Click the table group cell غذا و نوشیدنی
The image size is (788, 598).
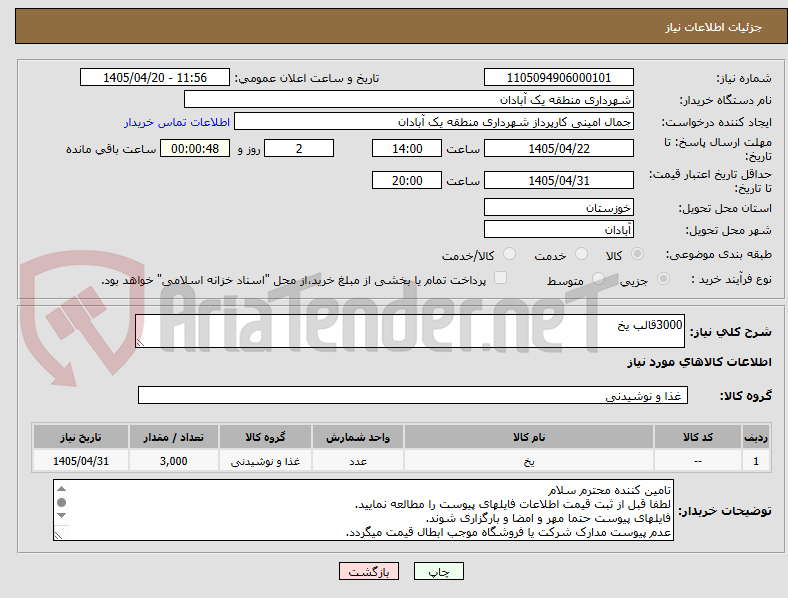click(x=265, y=461)
